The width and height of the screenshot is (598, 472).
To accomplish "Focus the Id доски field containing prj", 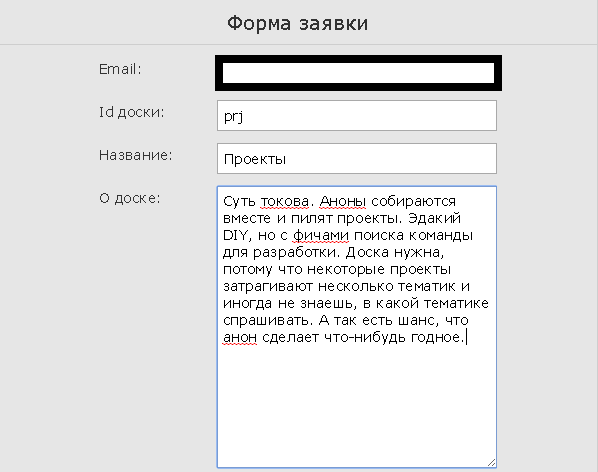I will (357, 116).
